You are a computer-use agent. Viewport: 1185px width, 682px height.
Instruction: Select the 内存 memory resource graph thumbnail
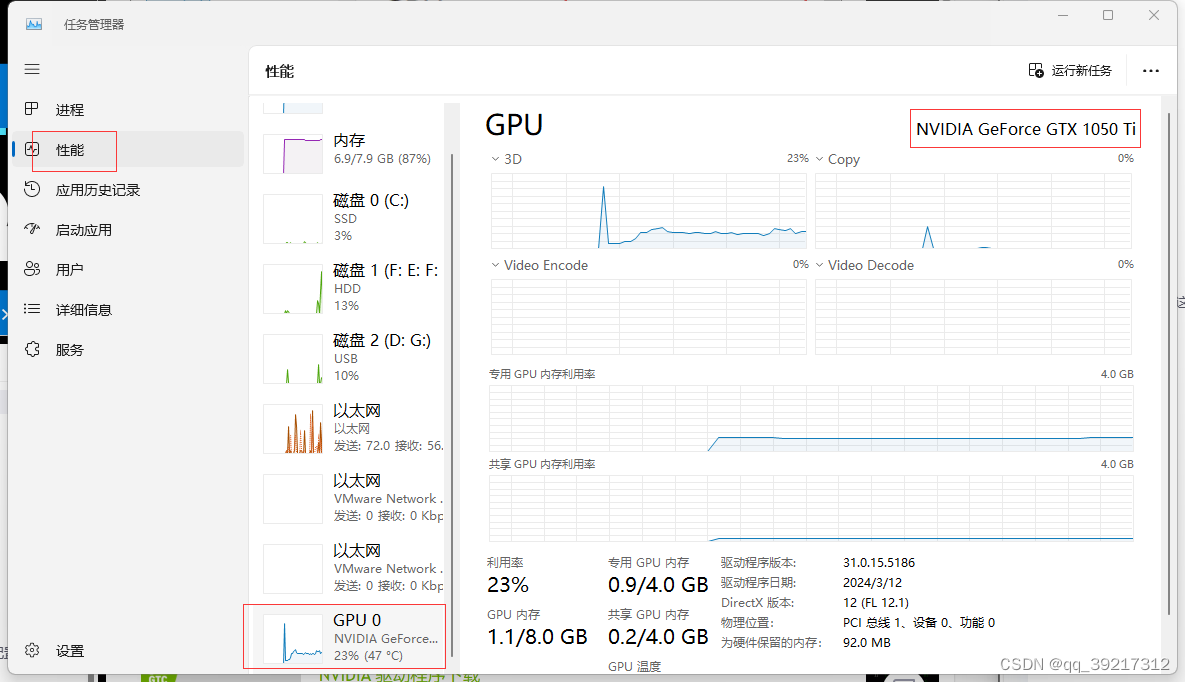pos(292,153)
